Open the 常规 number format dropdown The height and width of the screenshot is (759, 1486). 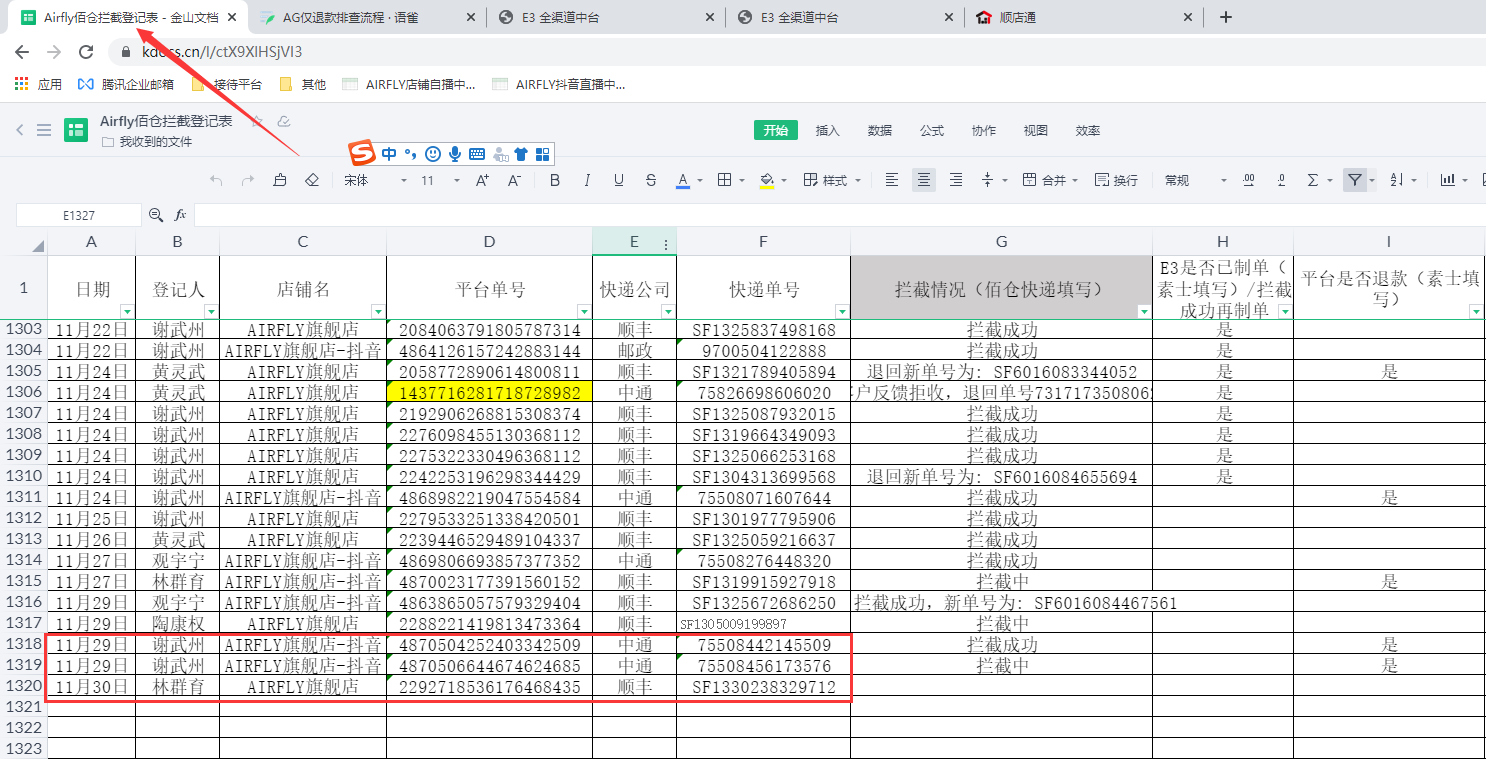1195,180
